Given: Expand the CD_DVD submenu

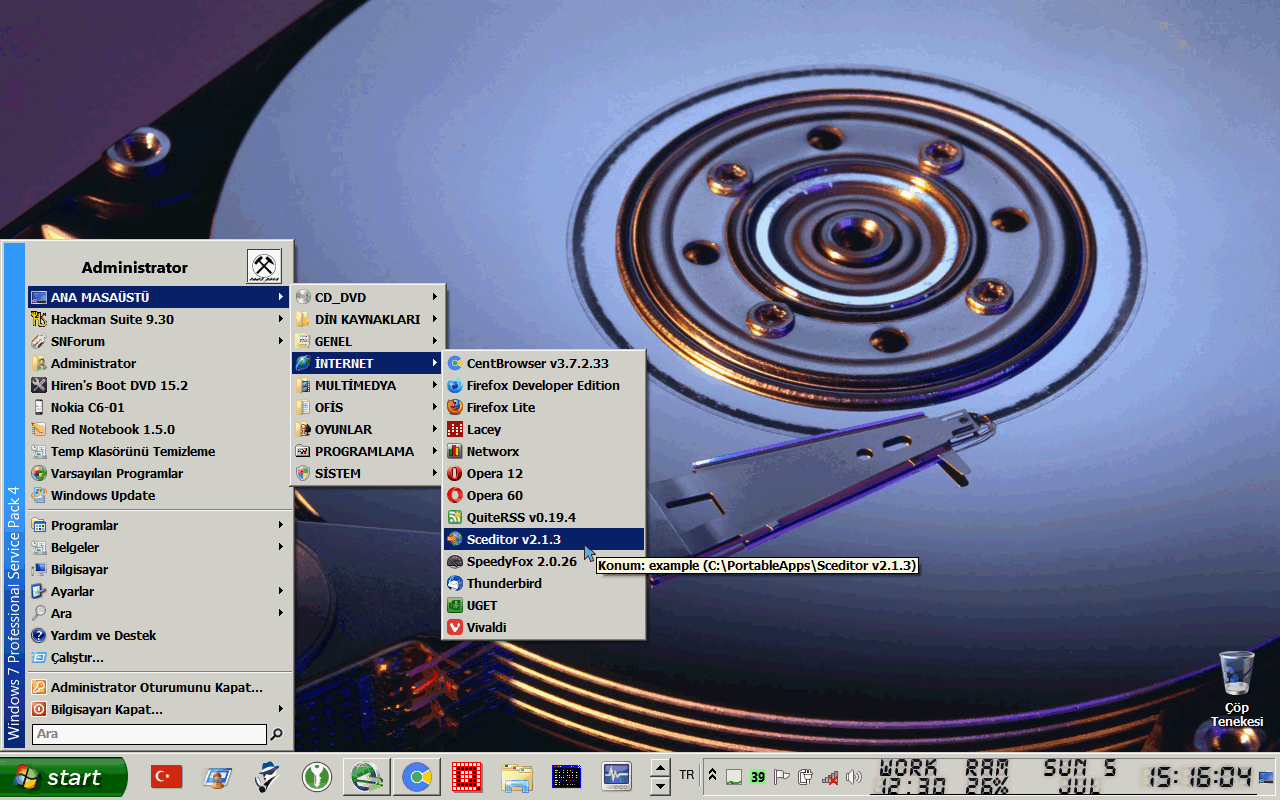Looking at the screenshot, I should coord(368,297).
